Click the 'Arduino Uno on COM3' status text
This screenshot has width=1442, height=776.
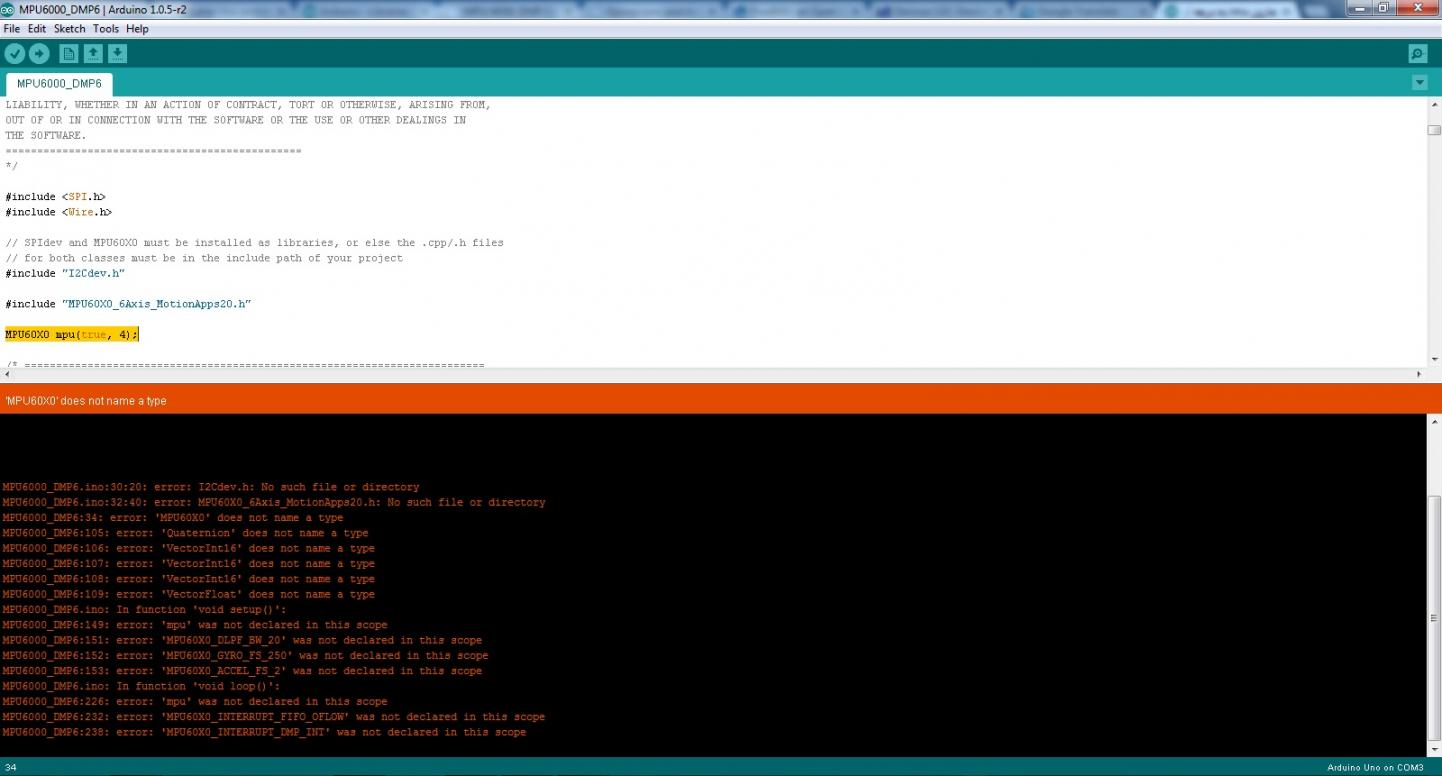point(1375,767)
